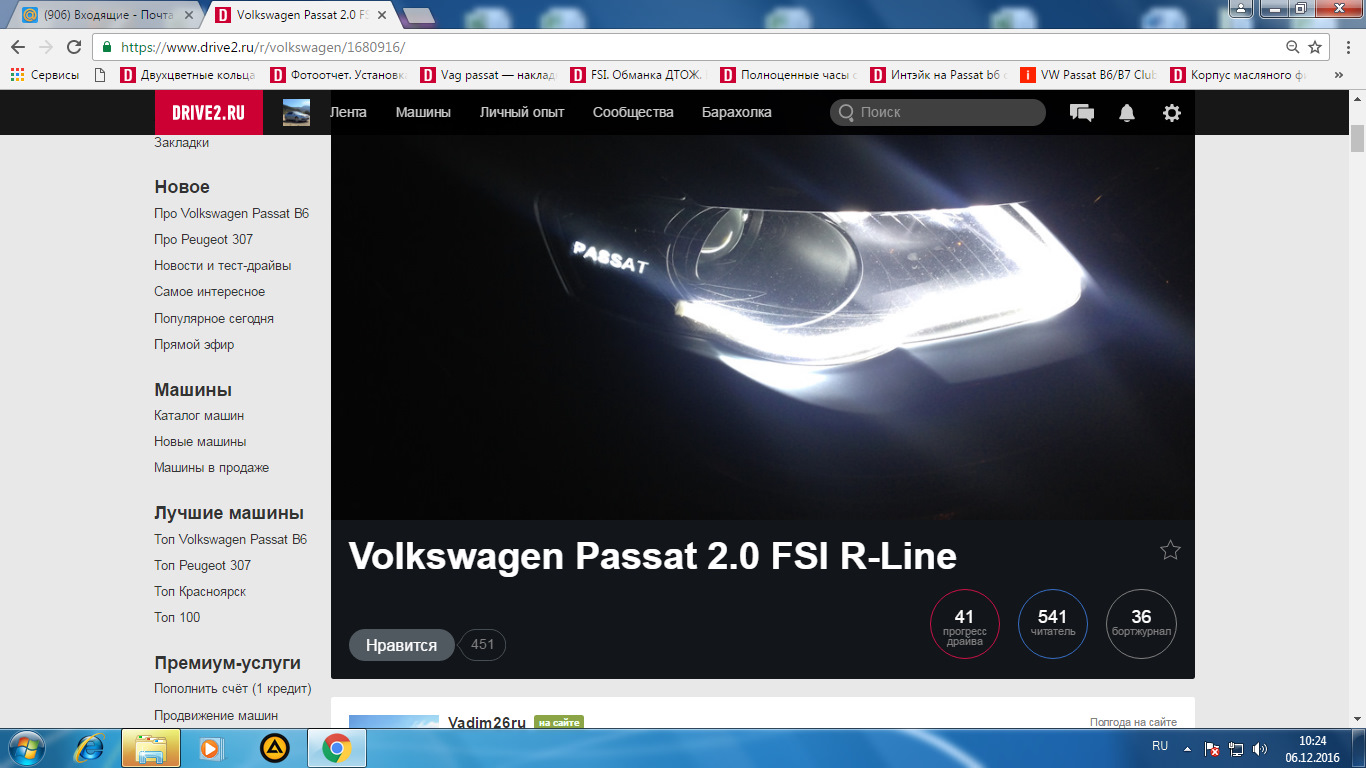Show hidden tray icons arrow
Screen dimensions: 1366x768
[x=1187, y=748]
